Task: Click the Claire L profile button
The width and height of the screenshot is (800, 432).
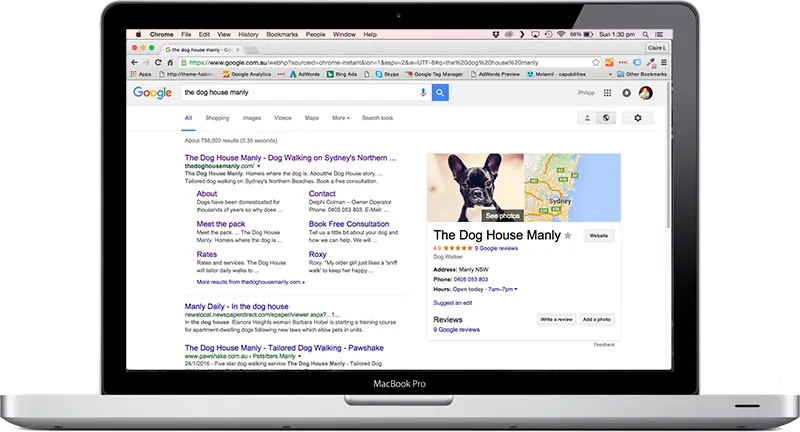Action: [657, 48]
